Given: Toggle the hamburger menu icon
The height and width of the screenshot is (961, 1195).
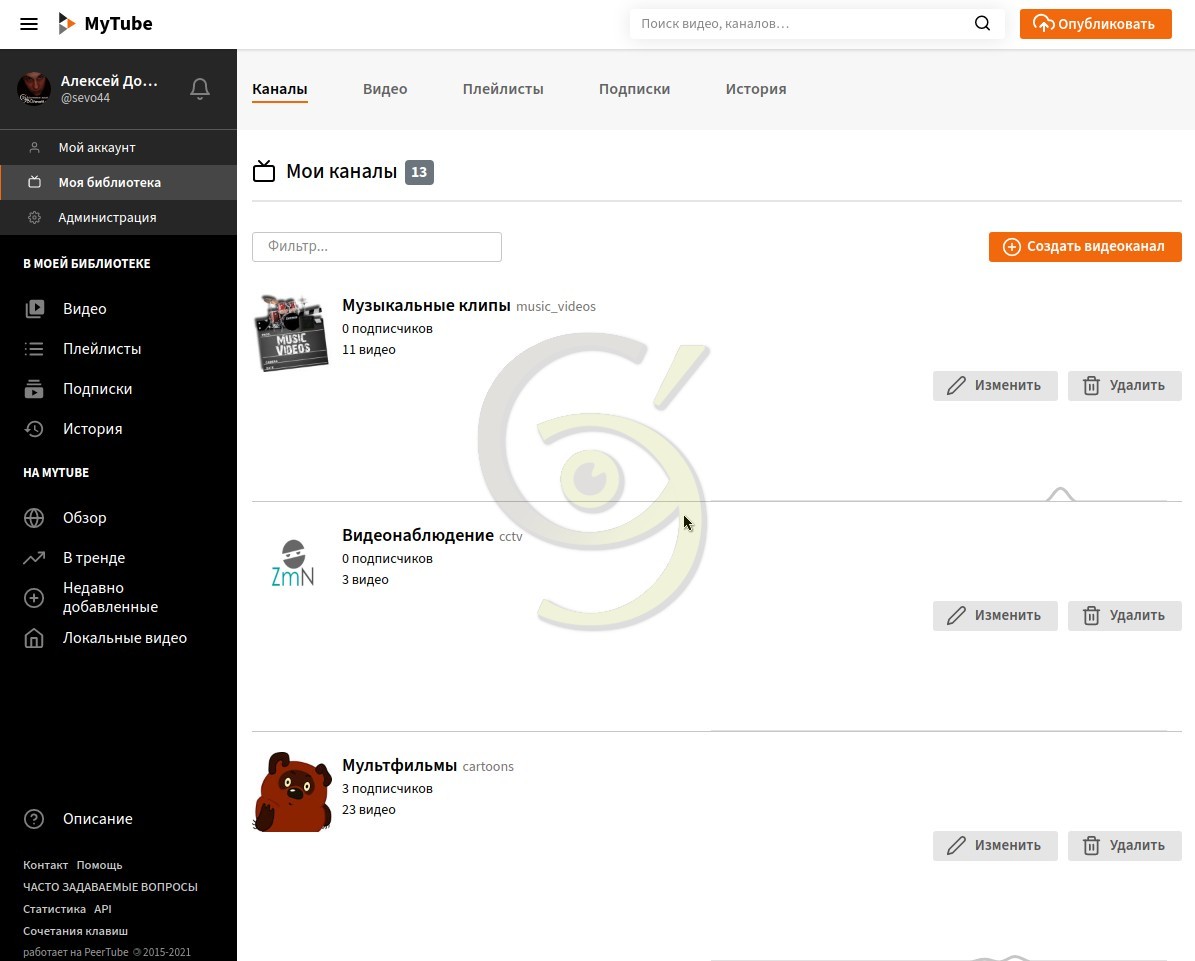Looking at the screenshot, I should 29,24.
